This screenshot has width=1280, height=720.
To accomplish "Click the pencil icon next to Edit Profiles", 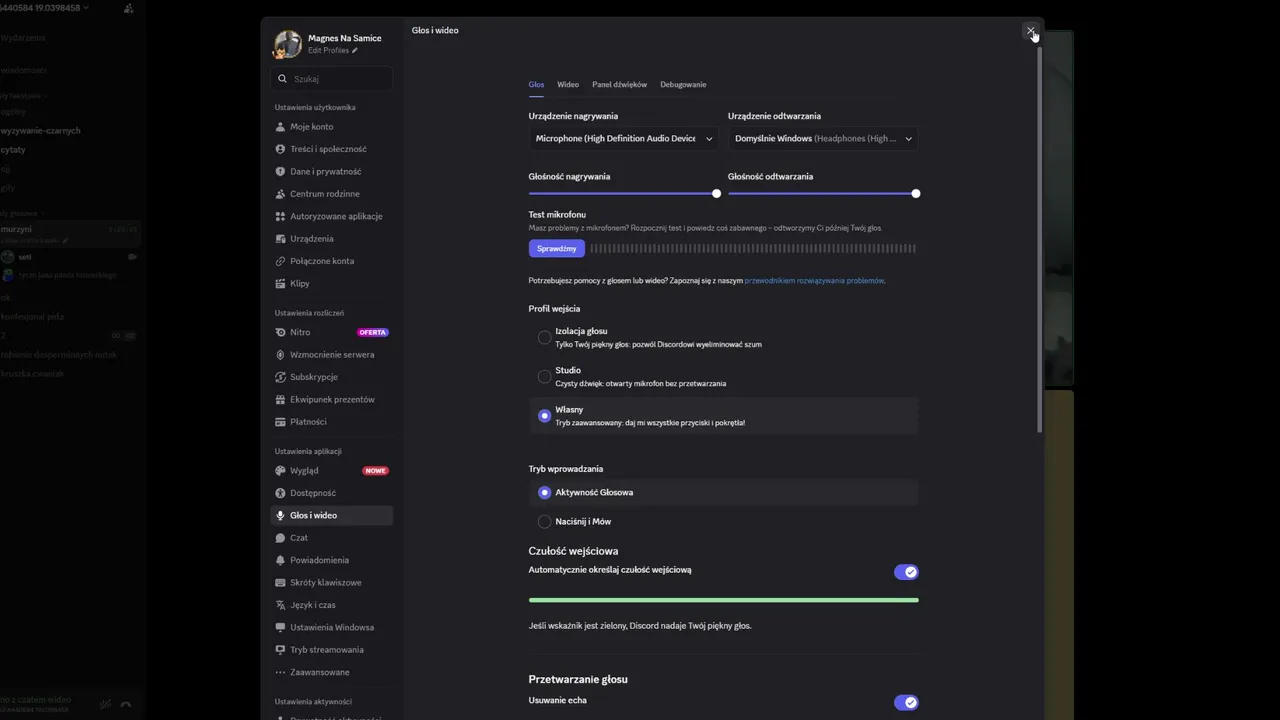I will 355,51.
